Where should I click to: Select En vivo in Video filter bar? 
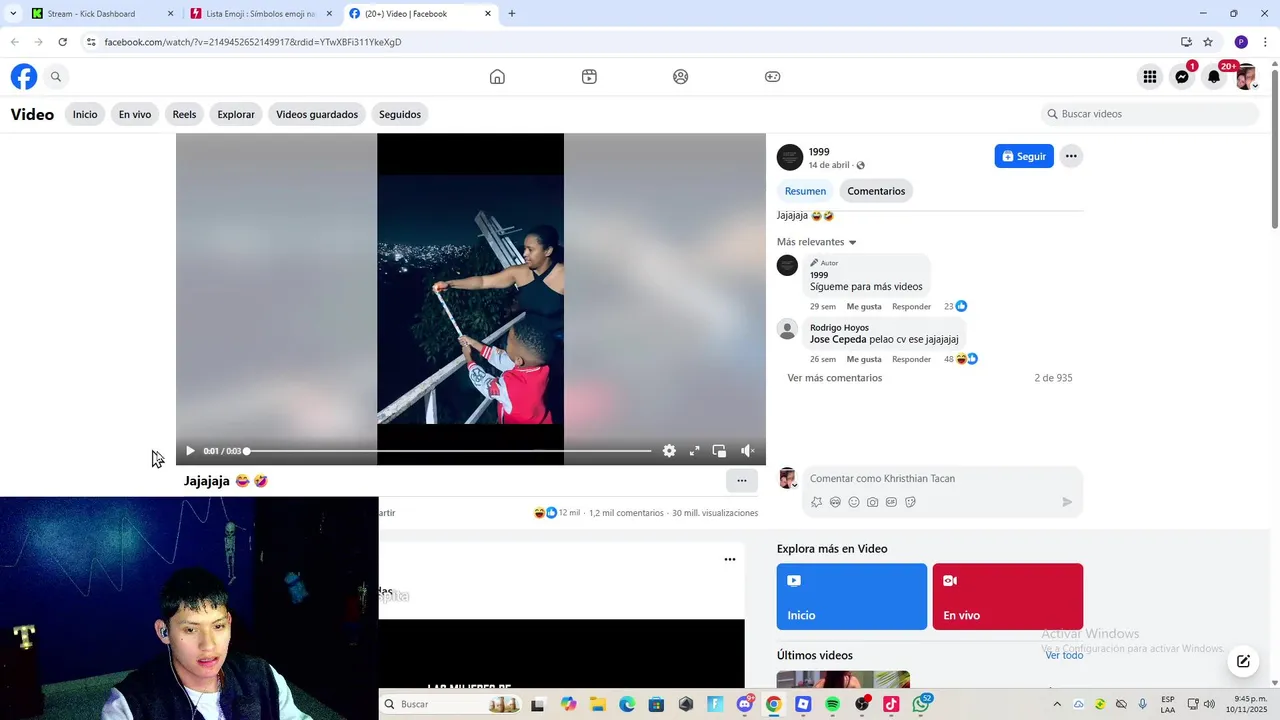point(135,114)
